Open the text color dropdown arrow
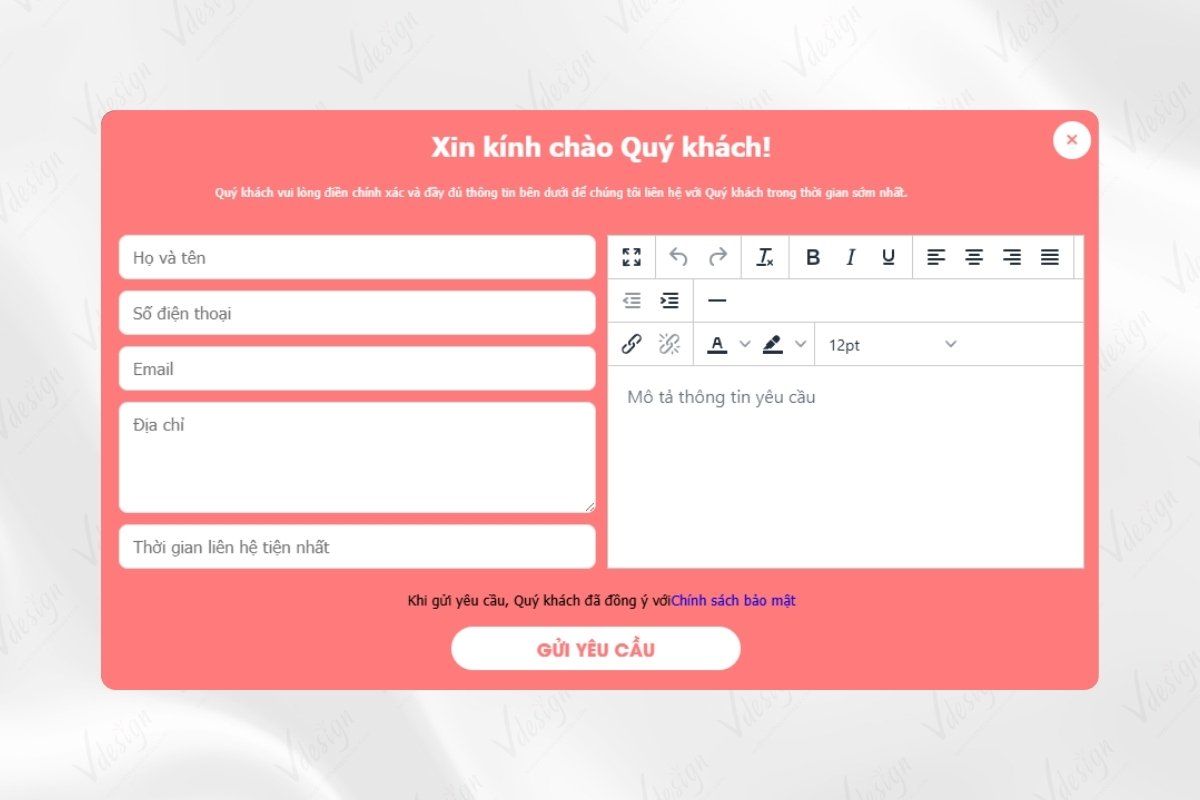 click(744, 344)
